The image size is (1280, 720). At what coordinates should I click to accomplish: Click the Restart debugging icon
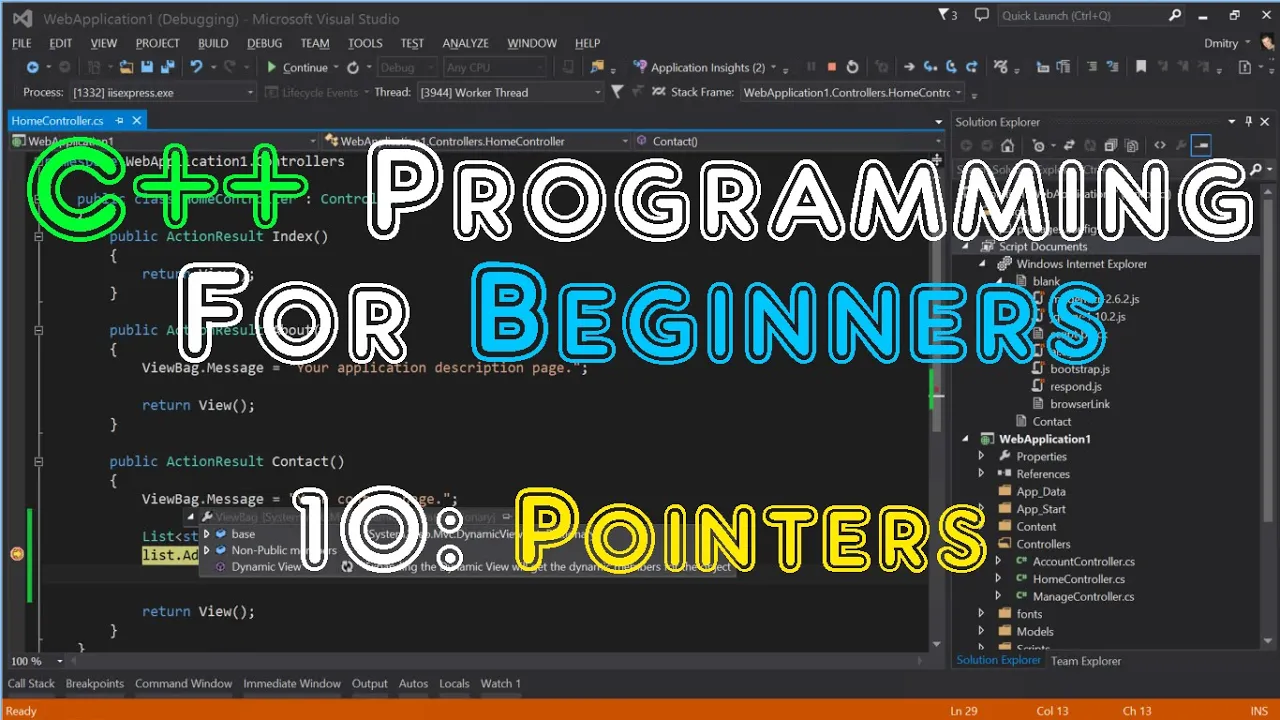click(852, 67)
